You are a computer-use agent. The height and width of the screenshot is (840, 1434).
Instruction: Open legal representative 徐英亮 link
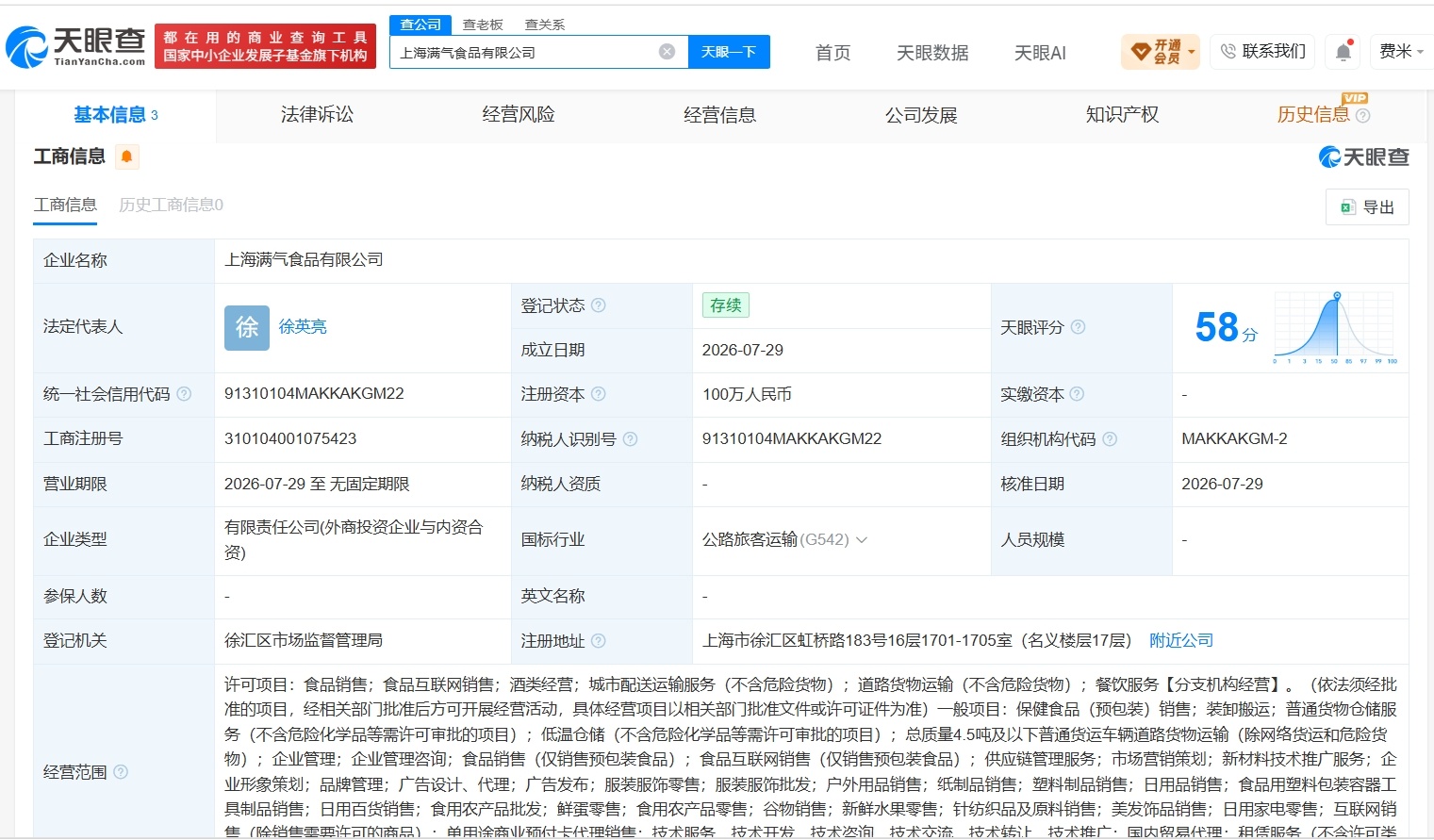303,327
